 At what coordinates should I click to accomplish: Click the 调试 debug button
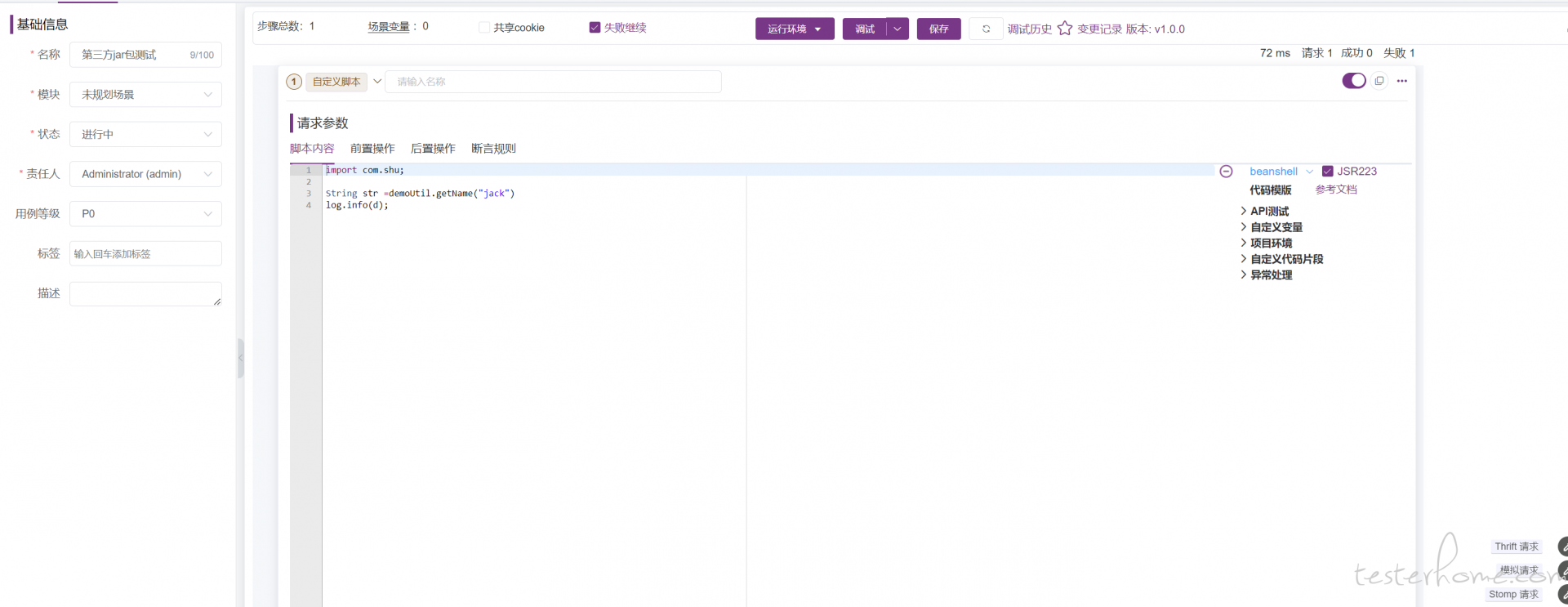865,29
